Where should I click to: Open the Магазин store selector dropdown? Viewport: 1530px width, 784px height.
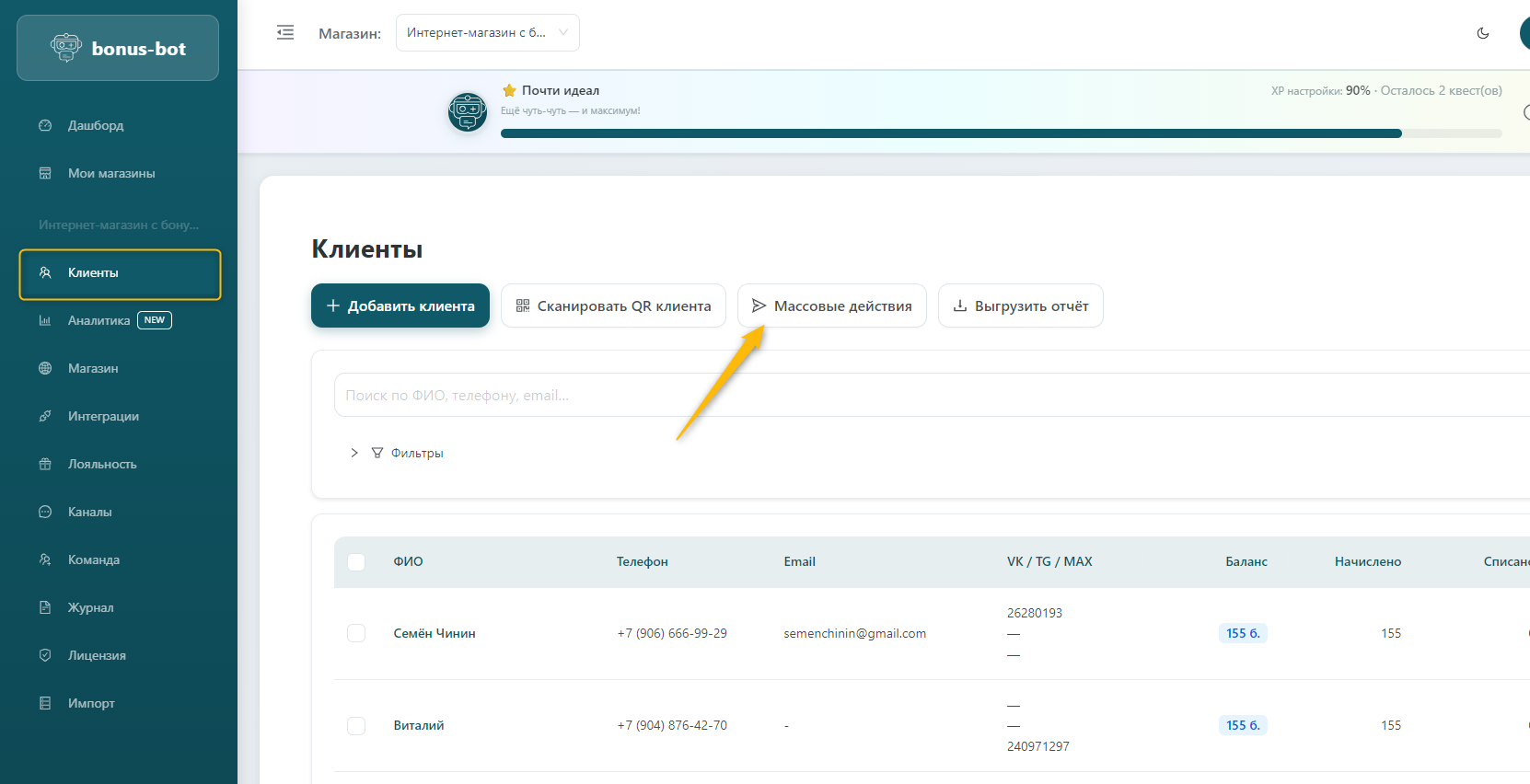click(x=487, y=33)
